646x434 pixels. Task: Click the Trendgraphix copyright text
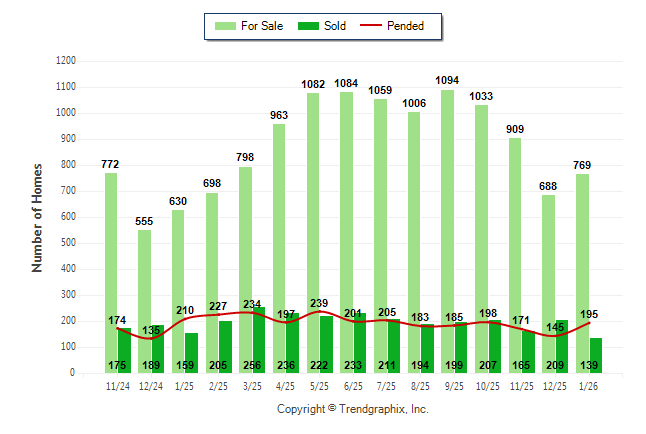coord(352,410)
